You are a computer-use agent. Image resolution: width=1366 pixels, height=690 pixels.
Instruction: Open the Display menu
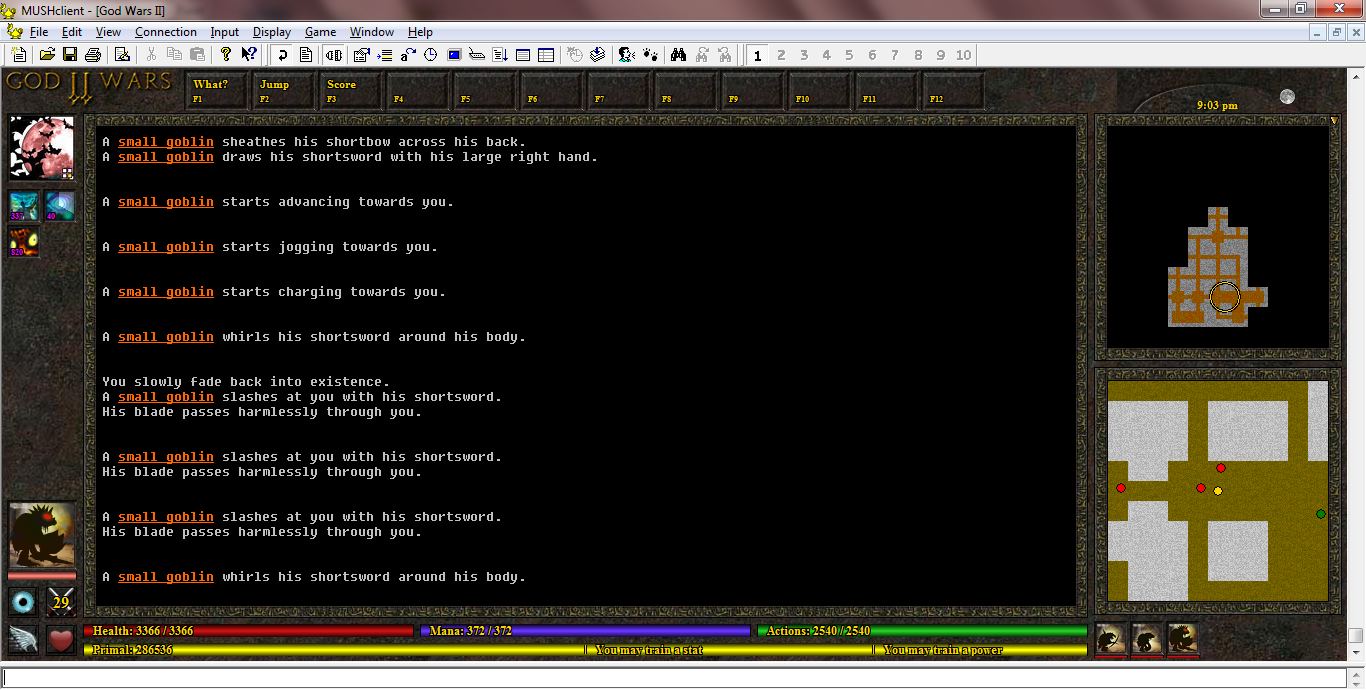click(272, 32)
